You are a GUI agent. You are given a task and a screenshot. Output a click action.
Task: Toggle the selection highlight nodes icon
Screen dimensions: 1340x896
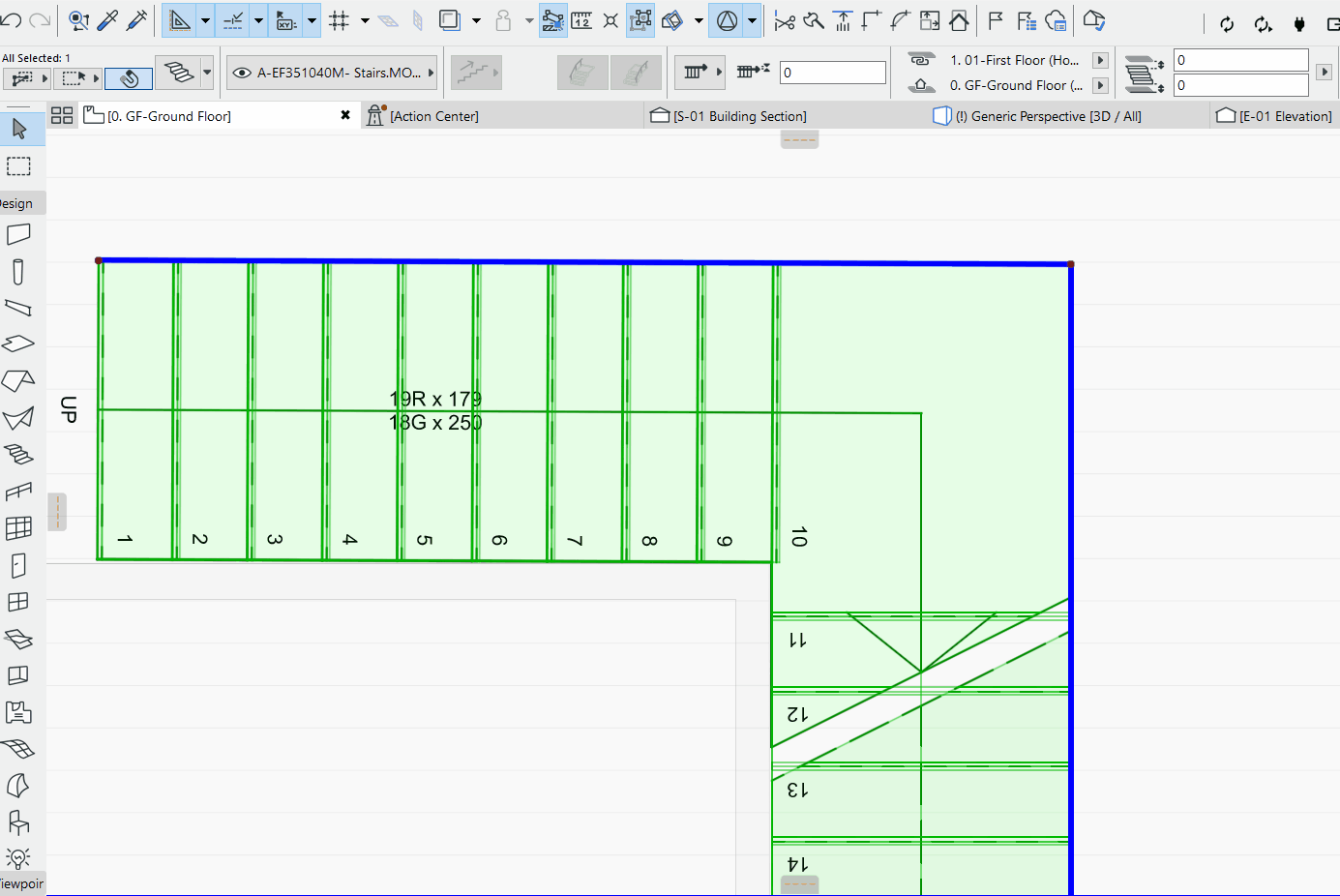pyautogui.click(x=640, y=20)
